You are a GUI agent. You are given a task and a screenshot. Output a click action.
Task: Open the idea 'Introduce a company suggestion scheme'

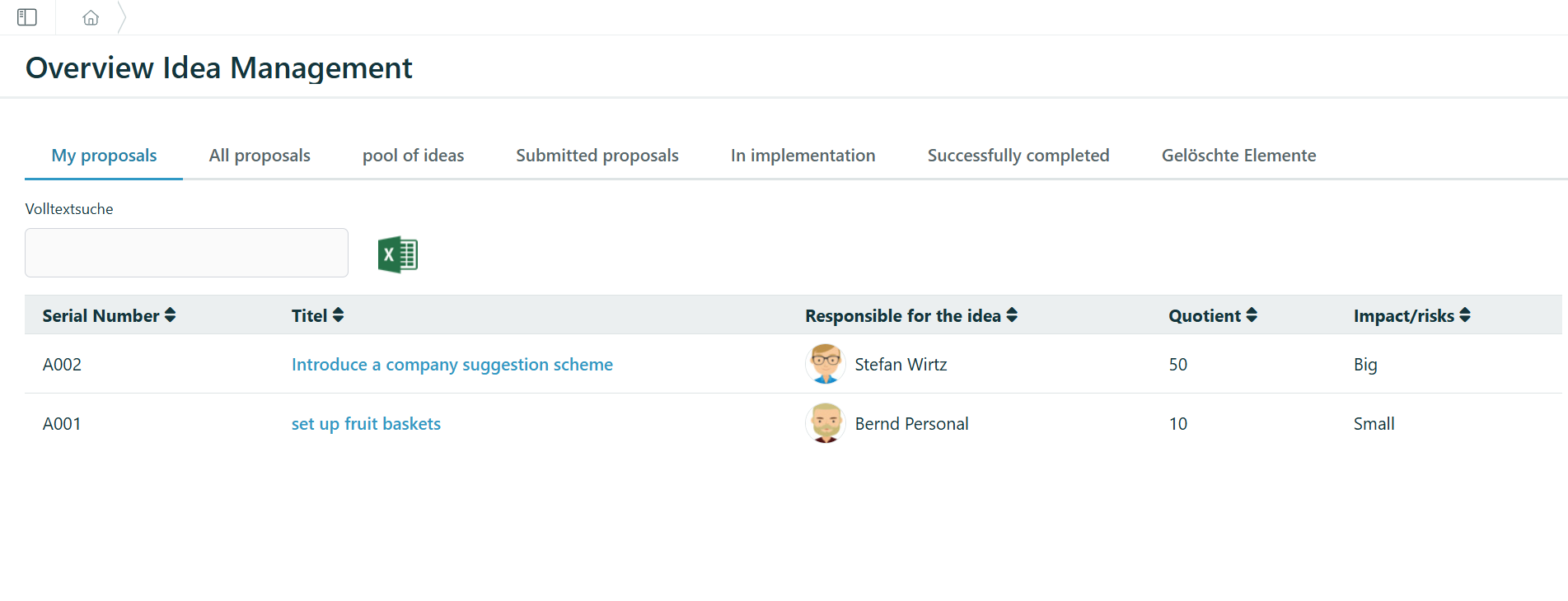452,364
